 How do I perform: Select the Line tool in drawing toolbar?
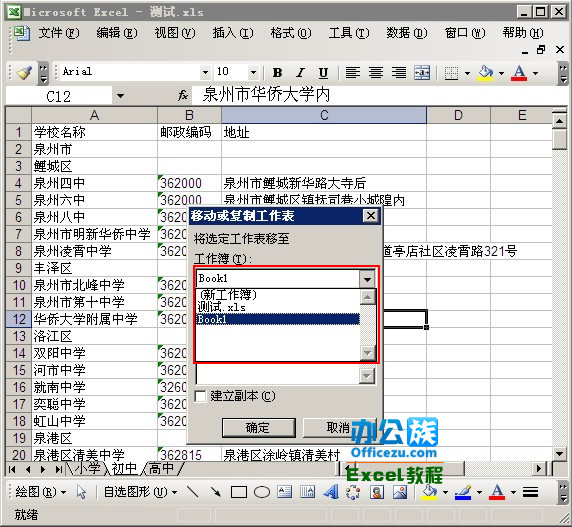click(193, 492)
